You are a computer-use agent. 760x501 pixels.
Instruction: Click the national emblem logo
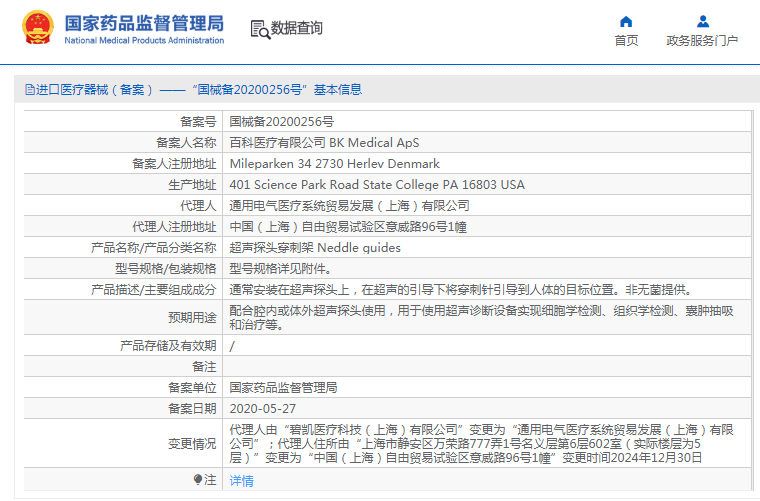[x=38, y=28]
